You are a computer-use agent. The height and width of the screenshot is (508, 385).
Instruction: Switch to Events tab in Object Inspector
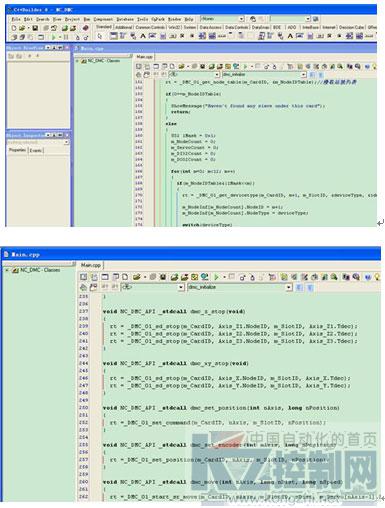click(36, 150)
